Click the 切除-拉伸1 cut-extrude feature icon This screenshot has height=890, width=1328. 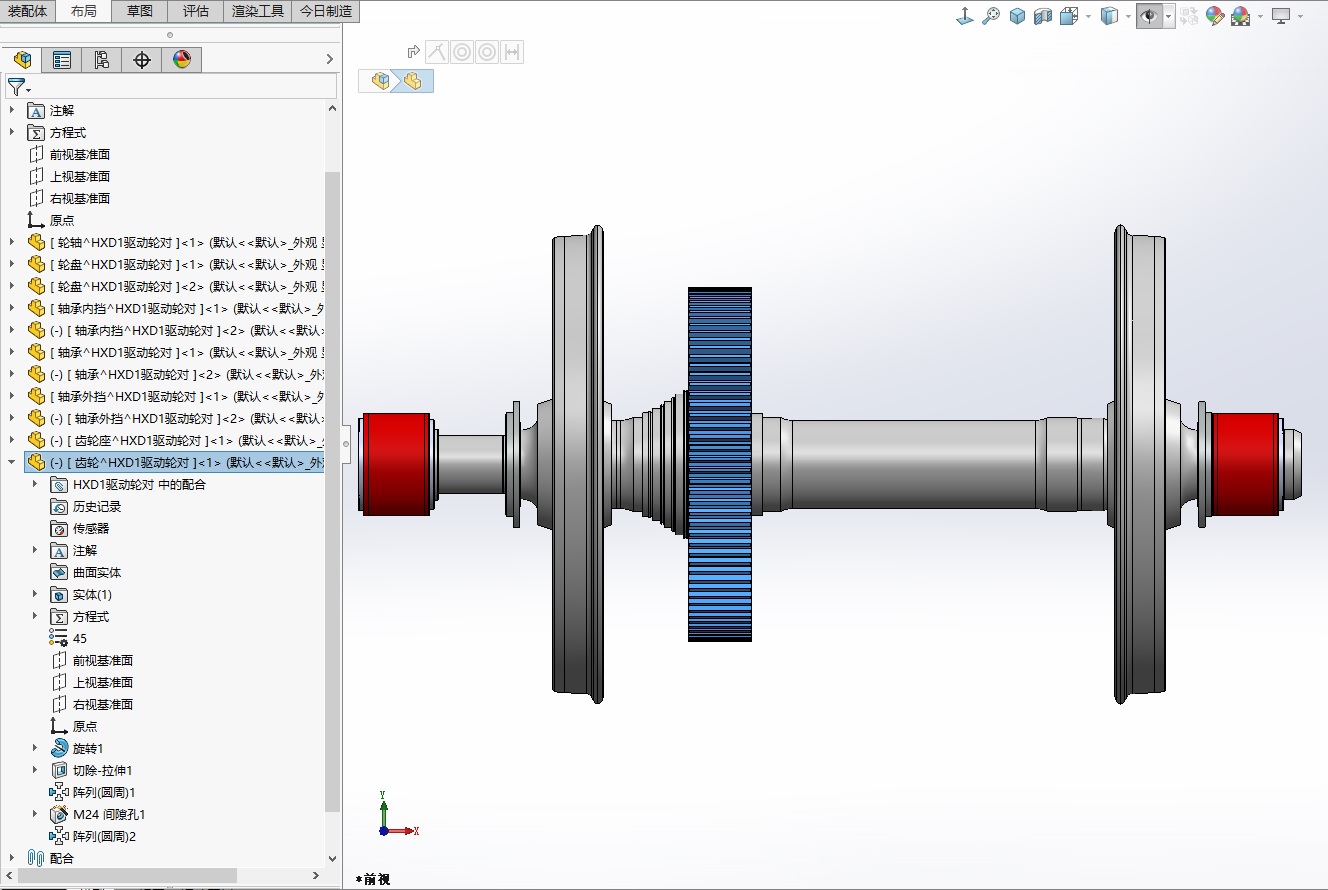pos(59,770)
